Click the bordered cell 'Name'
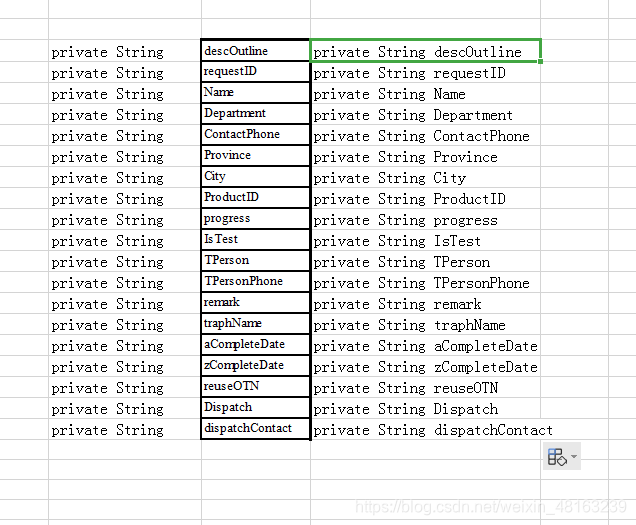 tap(256, 93)
